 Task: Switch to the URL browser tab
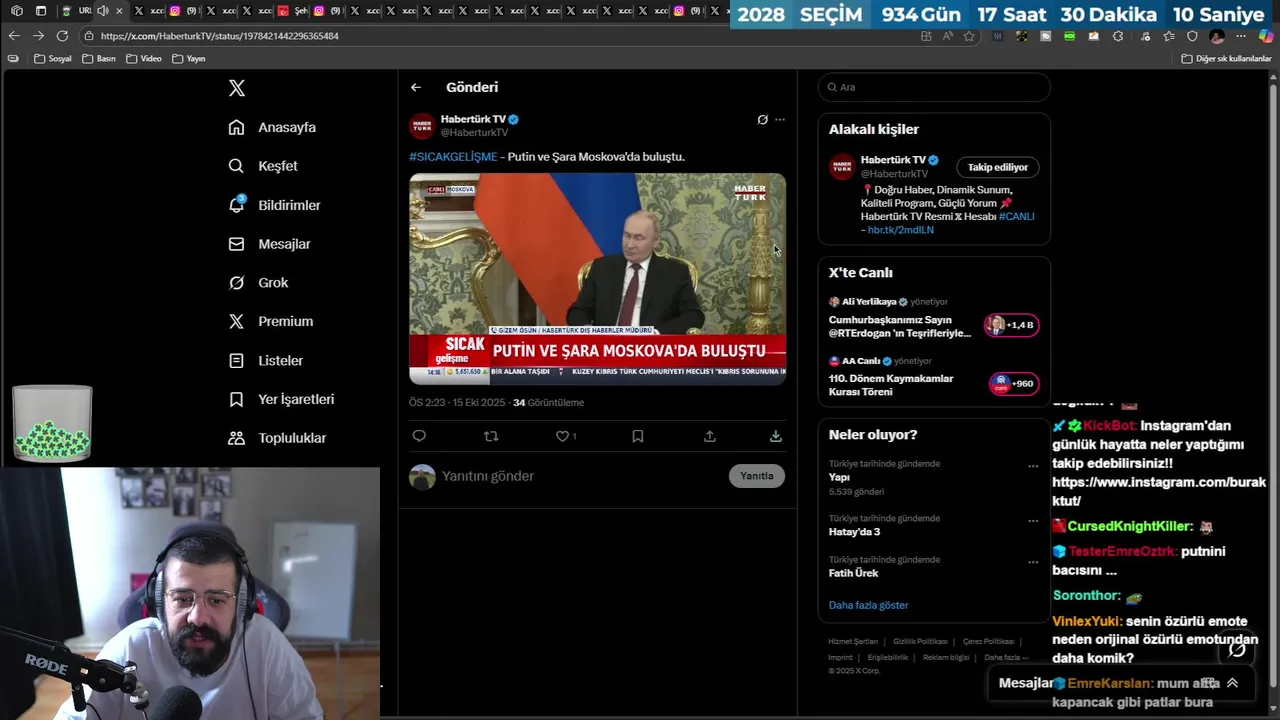click(x=78, y=11)
